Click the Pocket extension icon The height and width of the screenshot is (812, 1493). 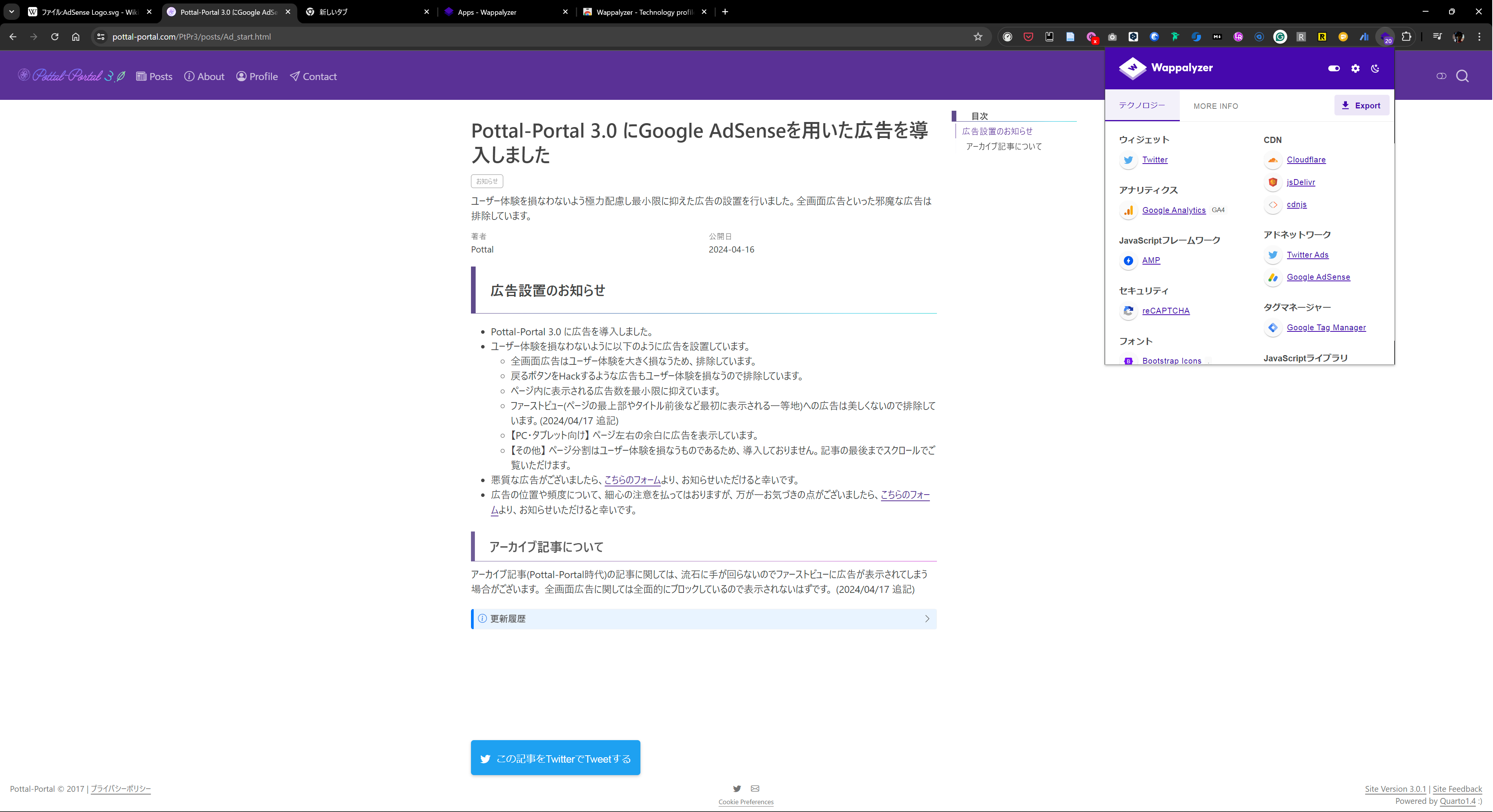pyautogui.click(x=1028, y=37)
